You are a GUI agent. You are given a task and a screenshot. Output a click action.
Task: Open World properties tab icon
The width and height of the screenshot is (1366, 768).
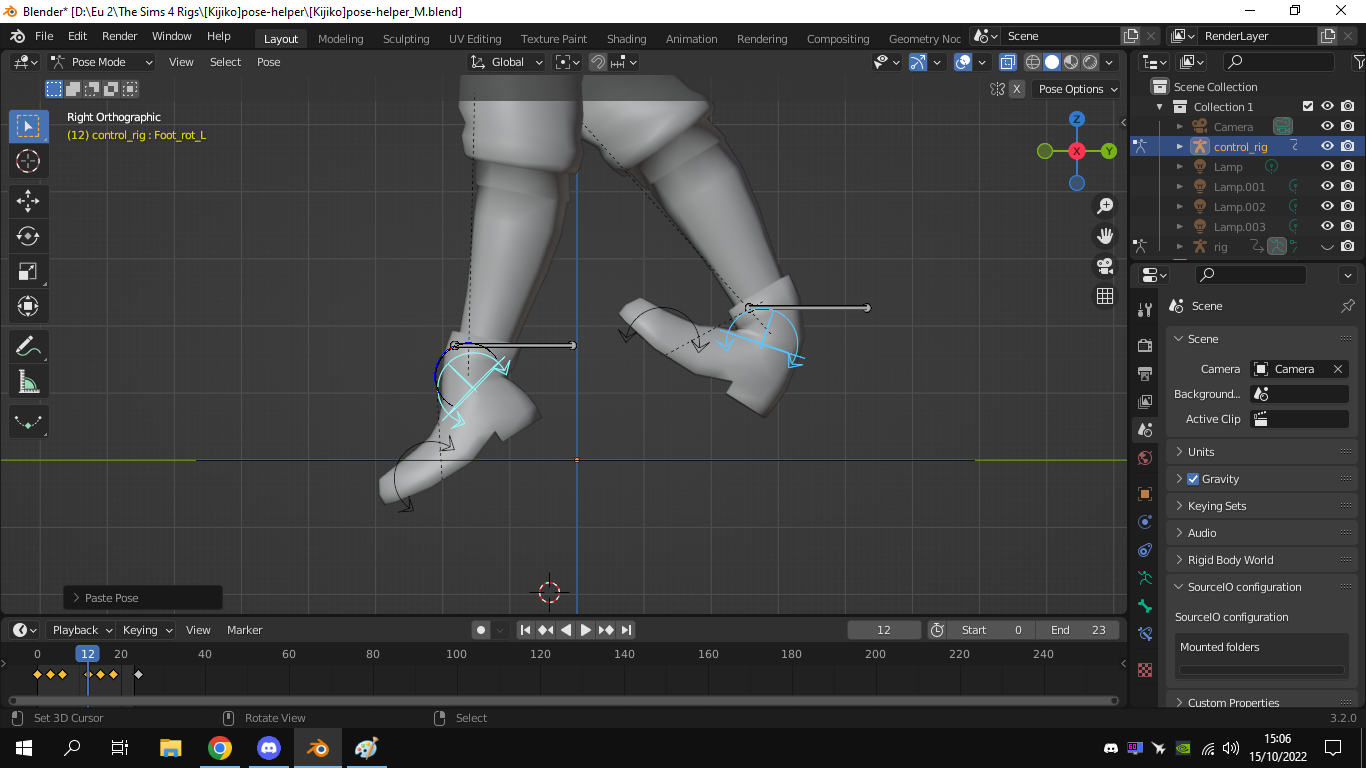coord(1145,458)
